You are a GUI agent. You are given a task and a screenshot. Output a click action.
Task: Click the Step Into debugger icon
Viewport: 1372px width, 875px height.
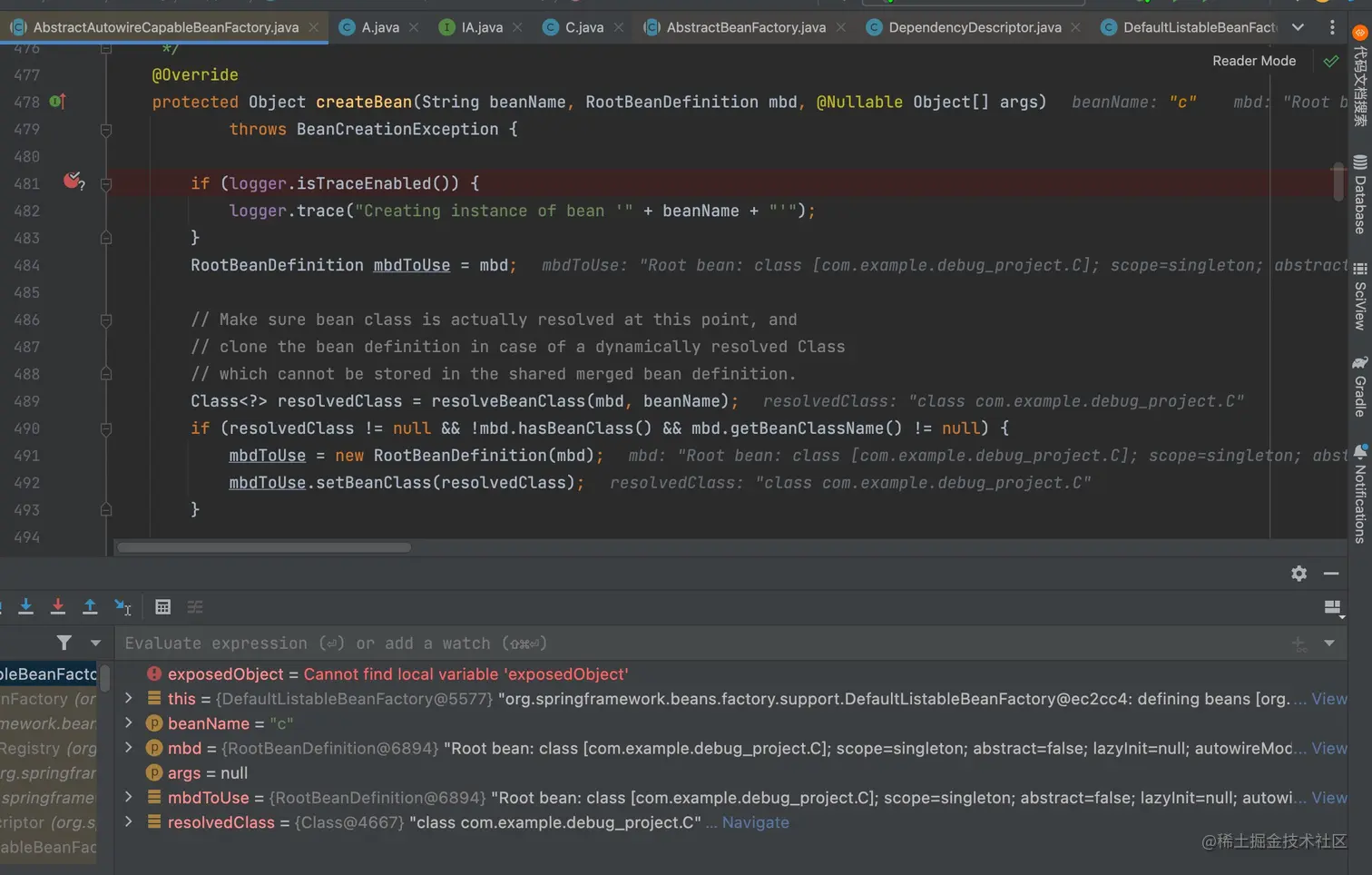(26, 606)
